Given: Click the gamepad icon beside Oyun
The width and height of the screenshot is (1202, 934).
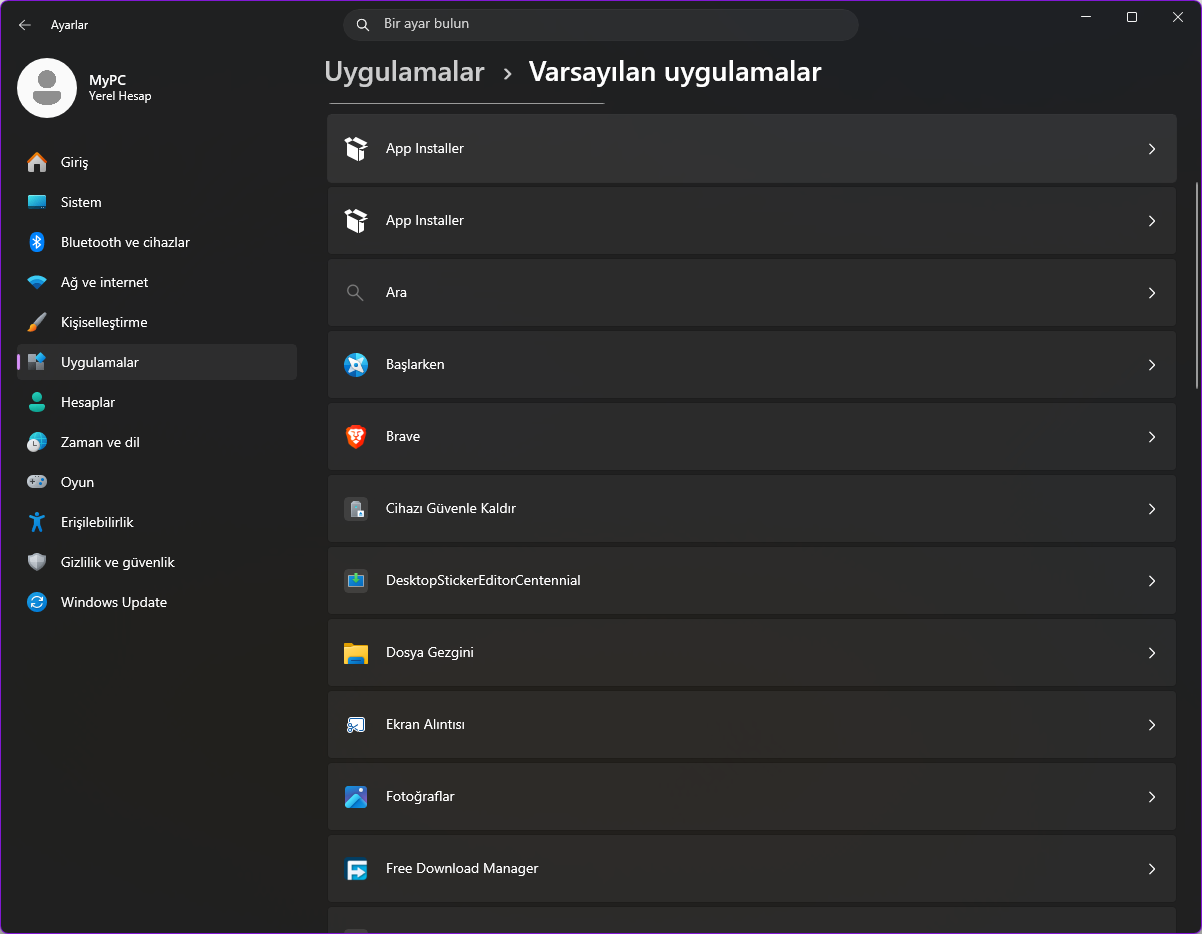Looking at the screenshot, I should pyautogui.click(x=37, y=482).
